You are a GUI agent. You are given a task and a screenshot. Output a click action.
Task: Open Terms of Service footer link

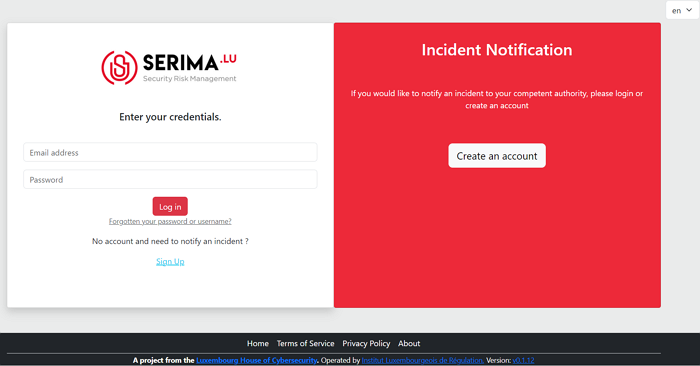tap(305, 344)
